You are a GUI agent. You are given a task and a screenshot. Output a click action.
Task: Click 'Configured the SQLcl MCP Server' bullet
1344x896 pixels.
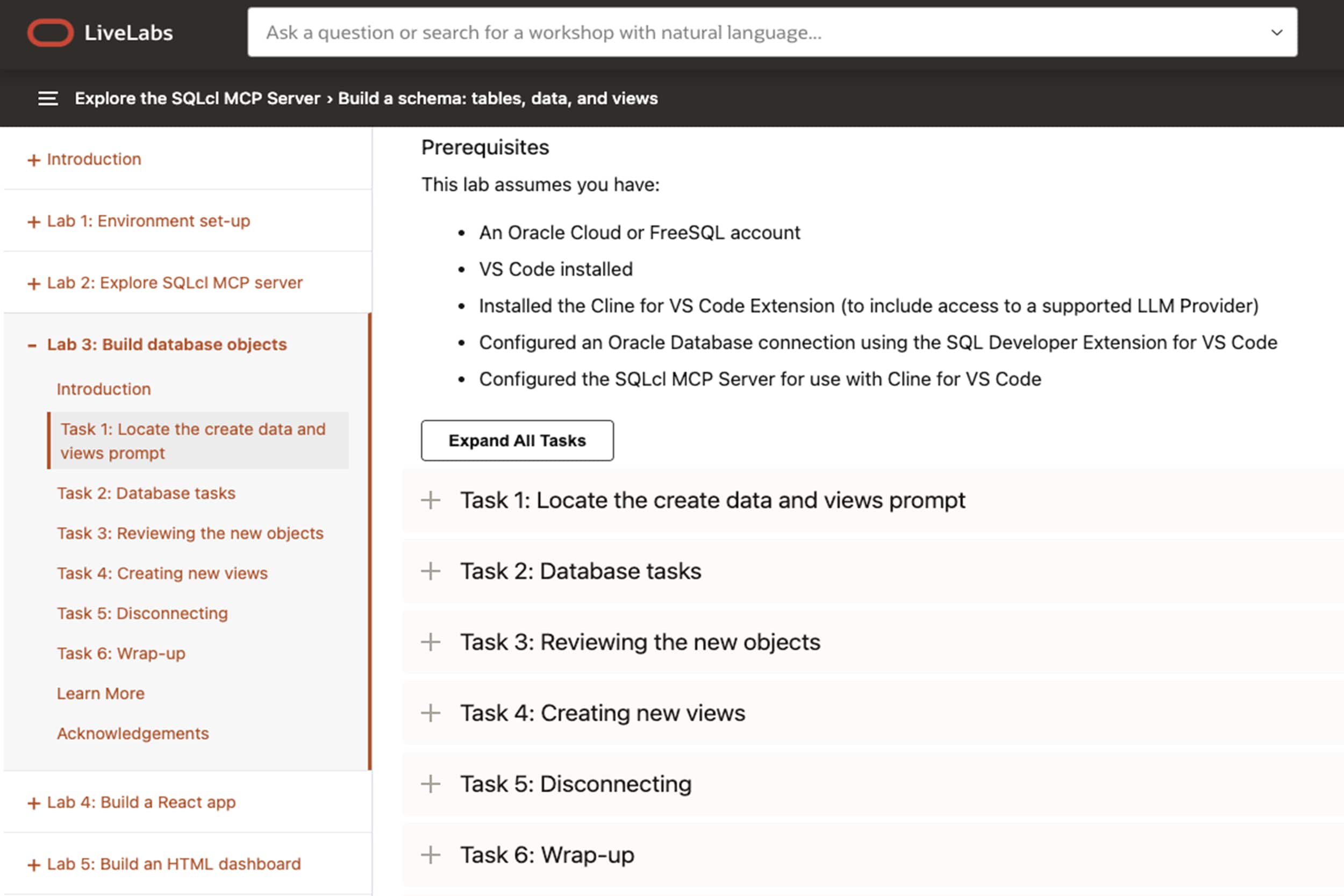coord(760,379)
